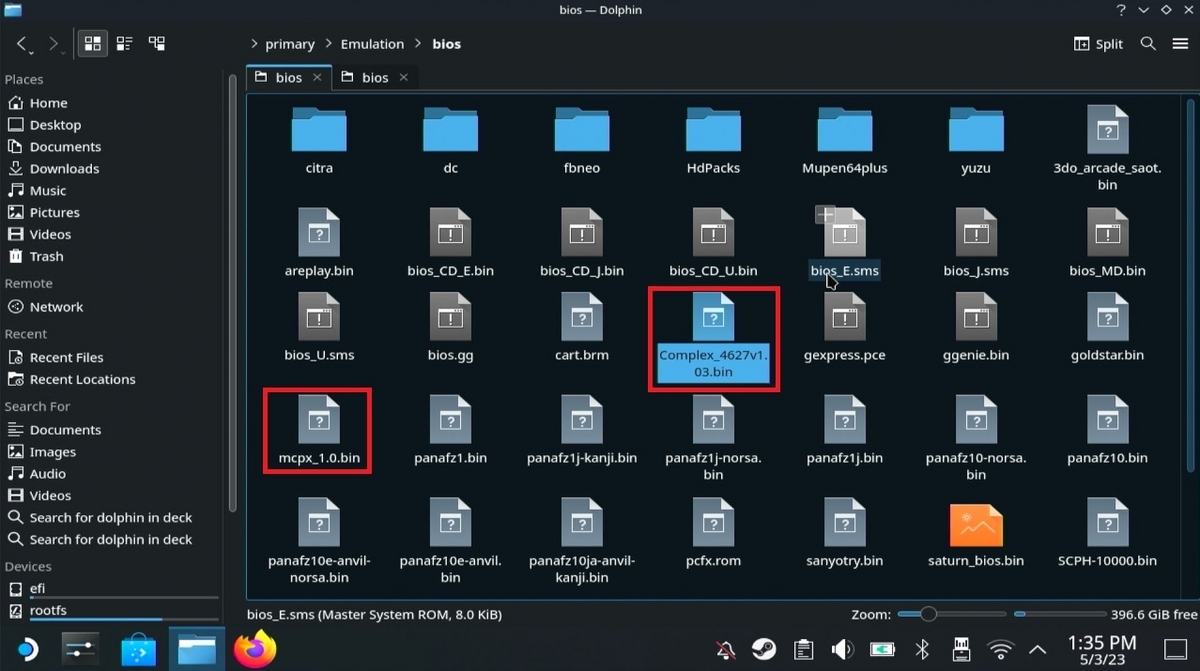Open the application launcher in taskbar
Image resolution: width=1200 pixels, height=671 pixels.
(x=26, y=649)
